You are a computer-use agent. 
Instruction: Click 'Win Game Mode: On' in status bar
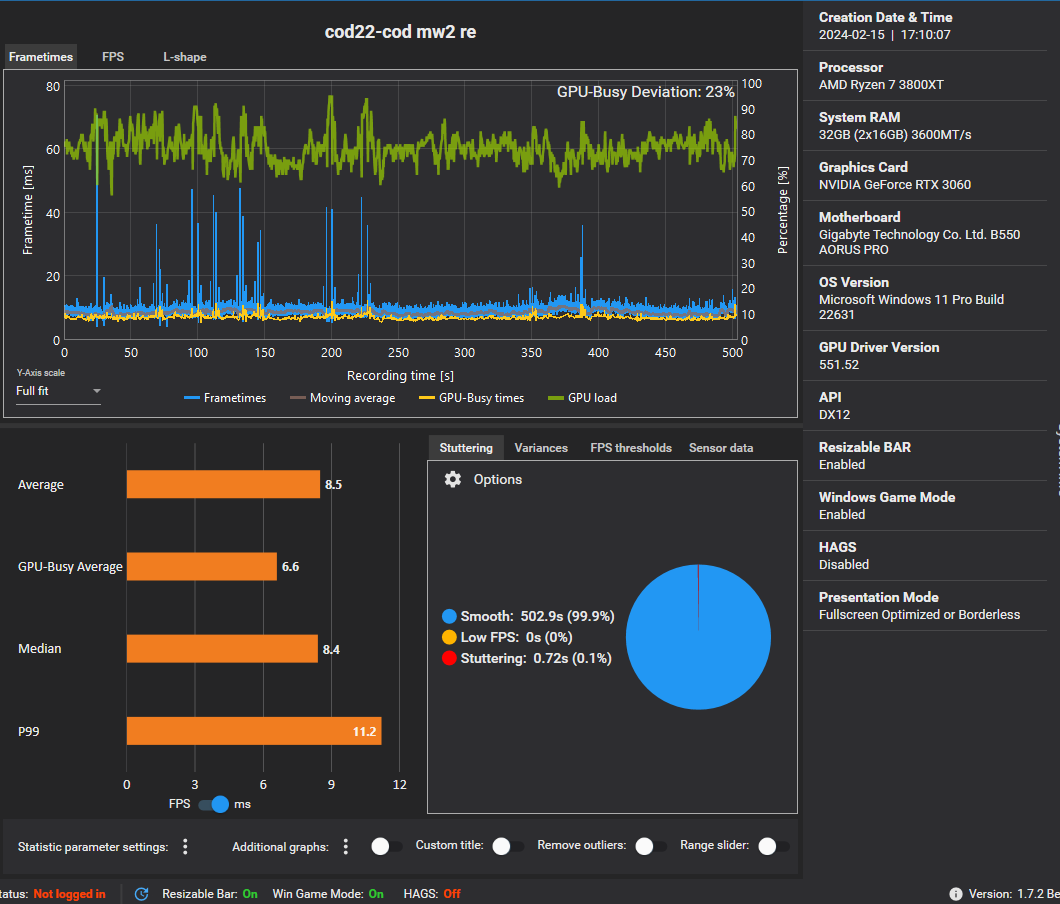(328, 894)
